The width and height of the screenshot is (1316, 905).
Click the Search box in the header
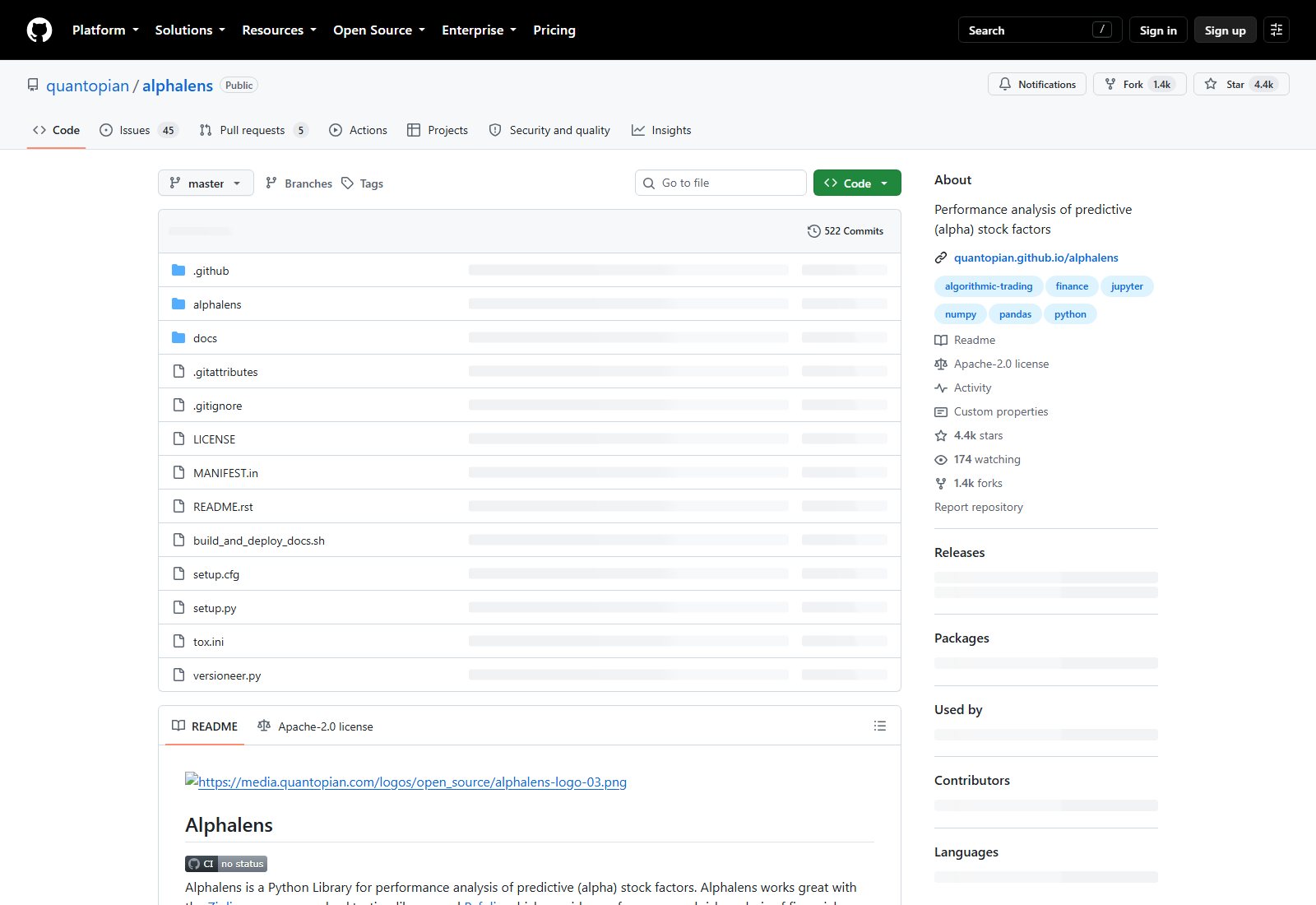point(1040,30)
